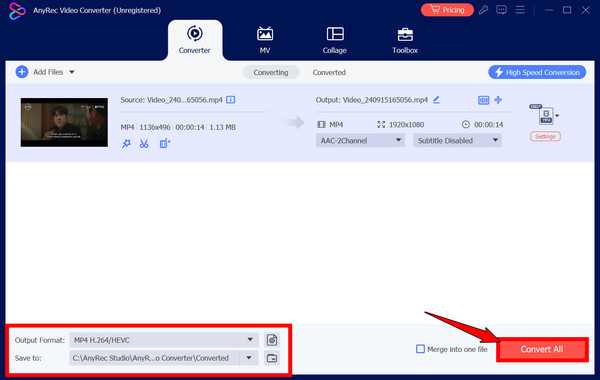Open the edit effects wand icon

point(126,144)
